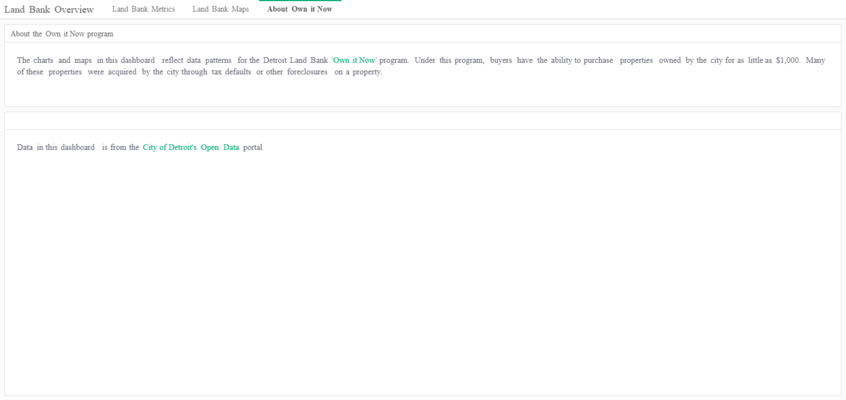Click the 'Data in this dashboard' text
Screen dimensions: 846x400
click(56, 147)
